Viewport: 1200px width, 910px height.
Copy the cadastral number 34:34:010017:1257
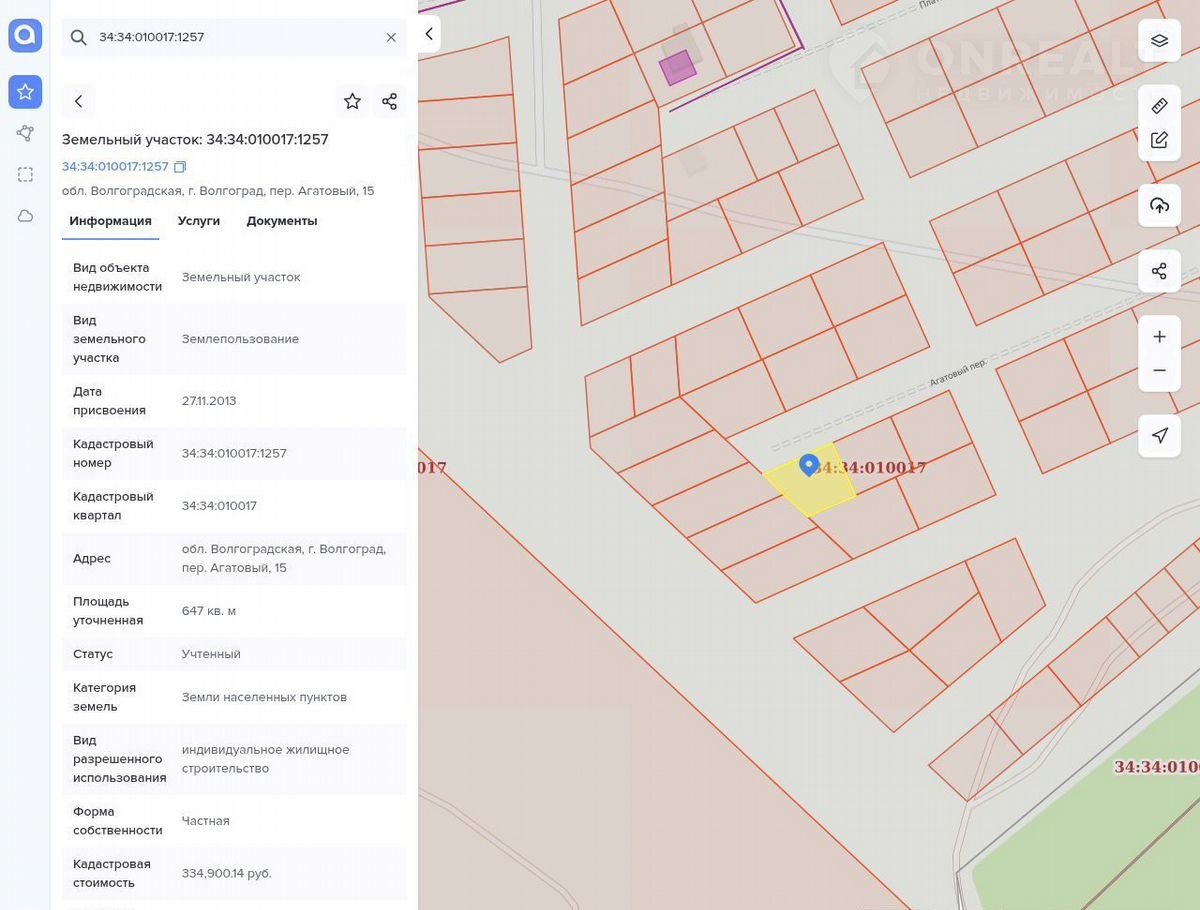(180, 167)
